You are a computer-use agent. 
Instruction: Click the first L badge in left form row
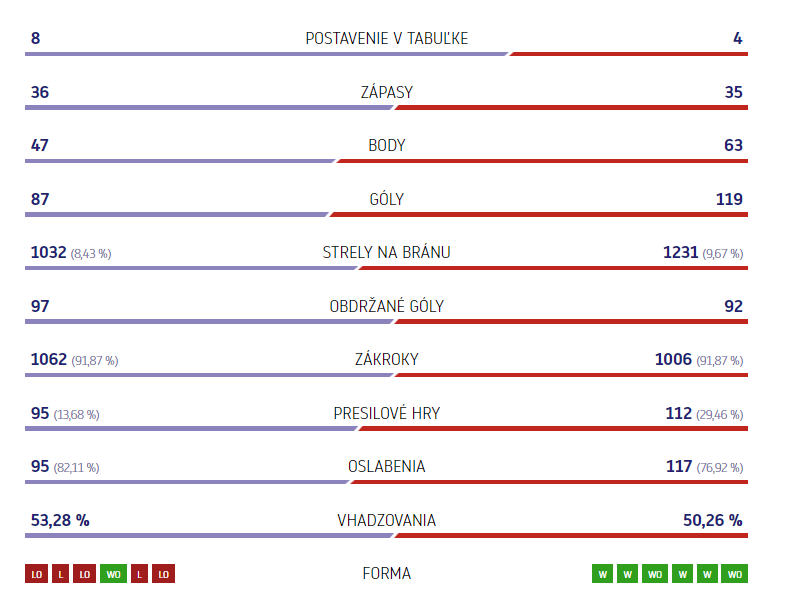tap(61, 573)
